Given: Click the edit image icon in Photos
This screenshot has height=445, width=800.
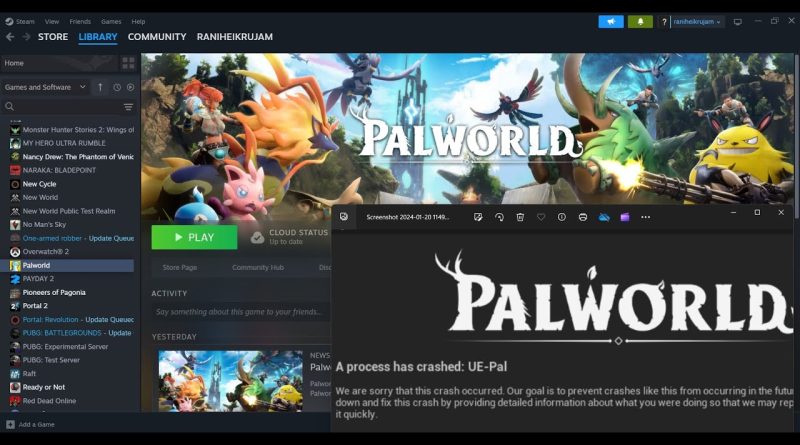Looking at the screenshot, I should 478,217.
